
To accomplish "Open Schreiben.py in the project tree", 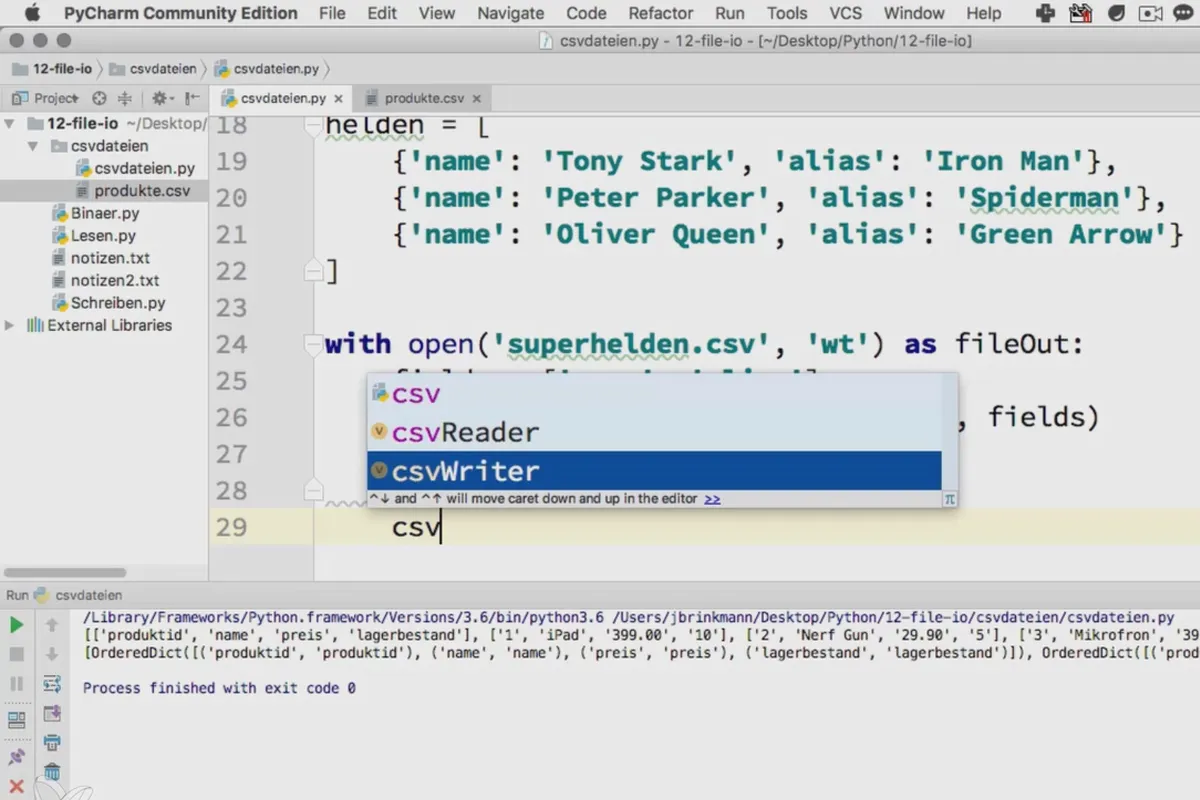I will (118, 303).
